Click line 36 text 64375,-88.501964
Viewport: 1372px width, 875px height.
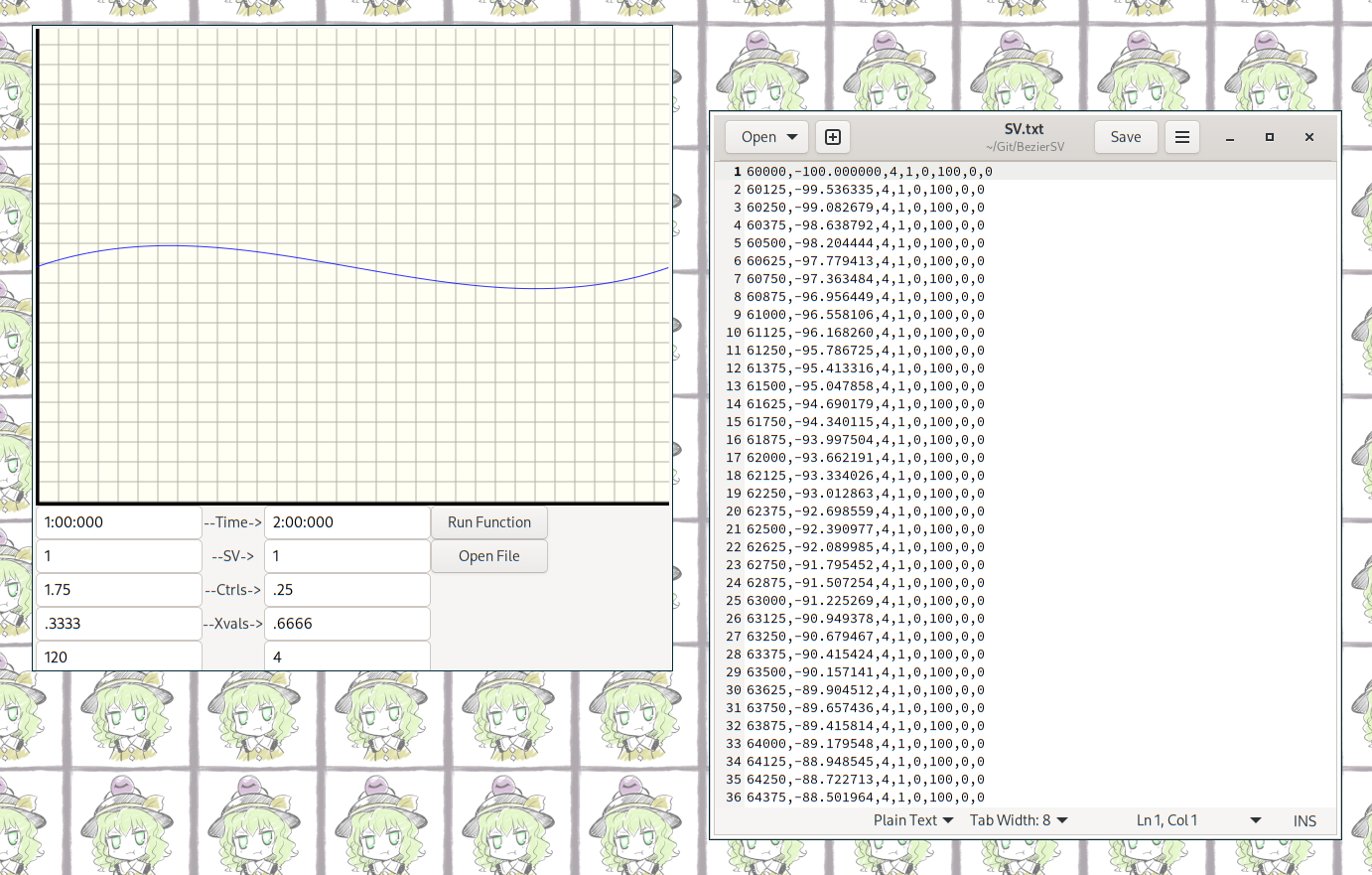[x=866, y=798]
